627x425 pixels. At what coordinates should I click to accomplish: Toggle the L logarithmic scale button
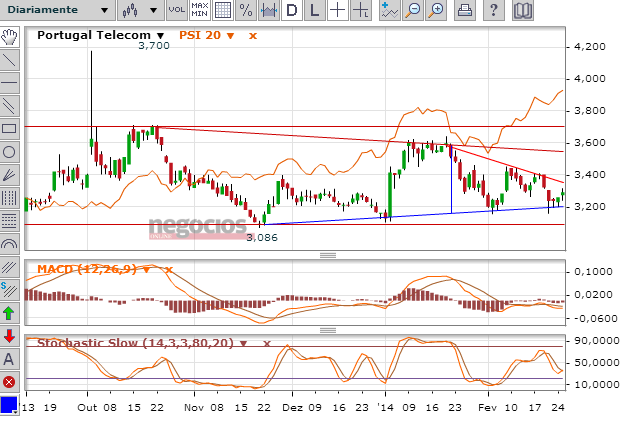click(315, 10)
